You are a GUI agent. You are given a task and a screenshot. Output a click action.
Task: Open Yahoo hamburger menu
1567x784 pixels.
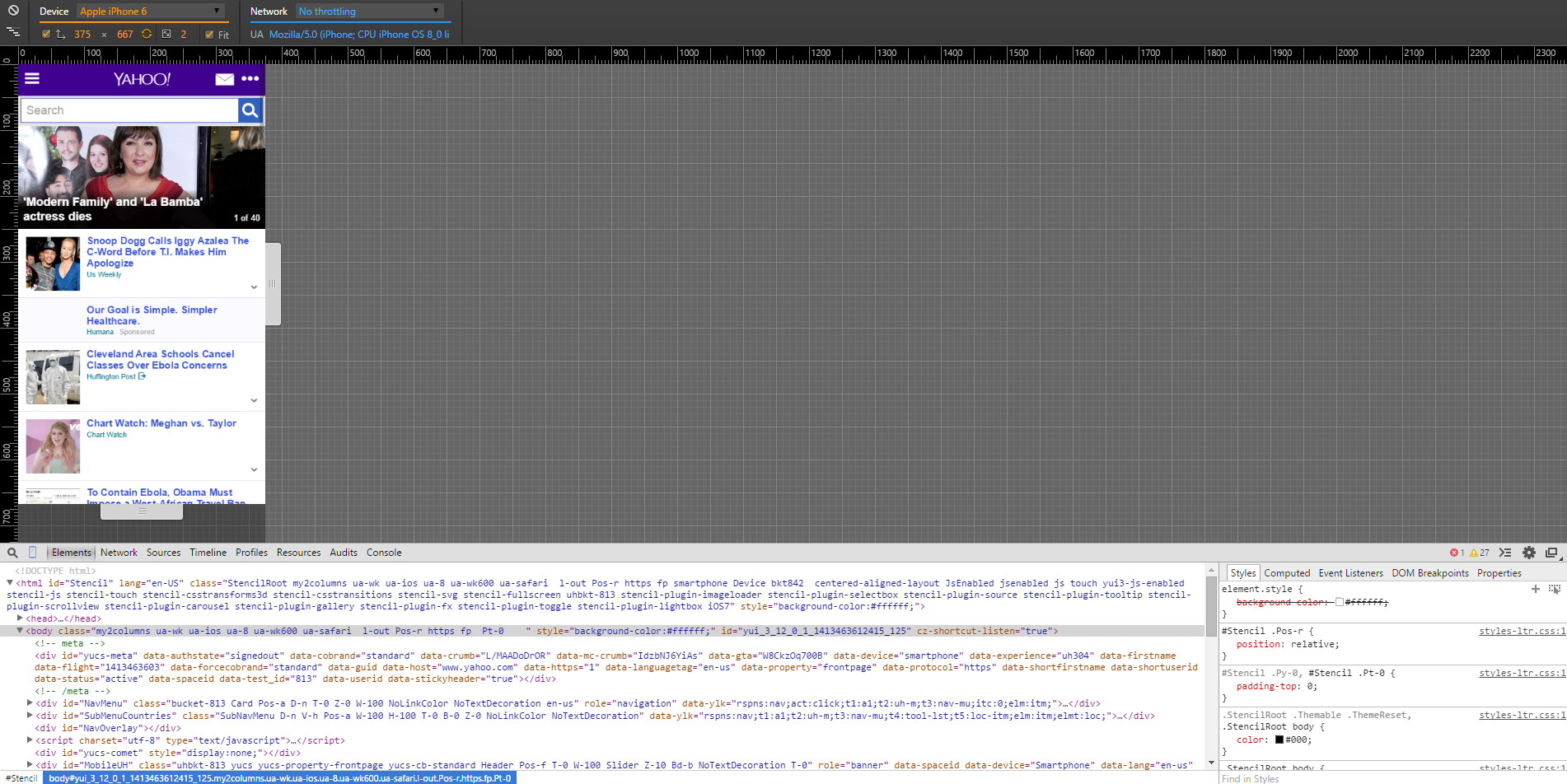click(32, 78)
